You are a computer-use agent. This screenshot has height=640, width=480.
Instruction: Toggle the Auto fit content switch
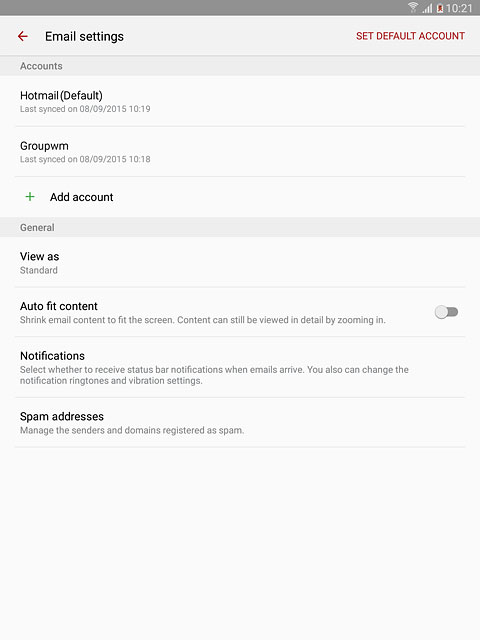446,312
